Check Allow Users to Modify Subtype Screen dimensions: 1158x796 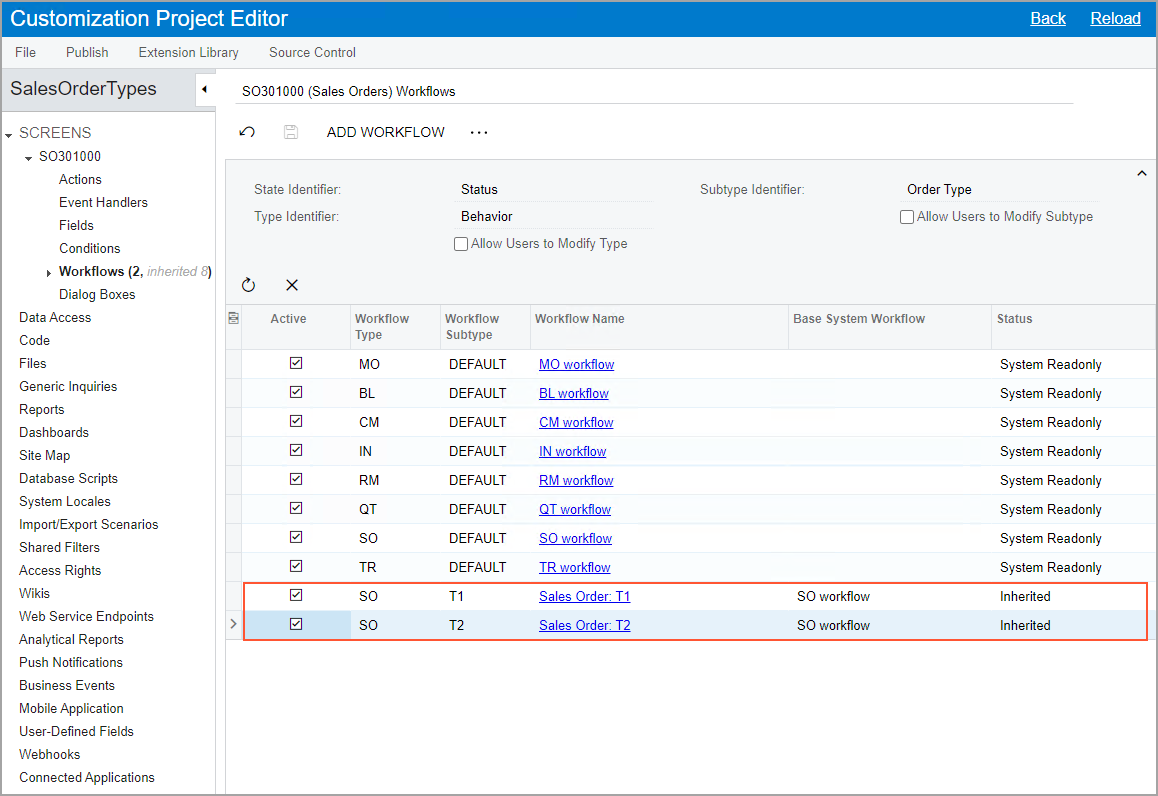pos(907,217)
